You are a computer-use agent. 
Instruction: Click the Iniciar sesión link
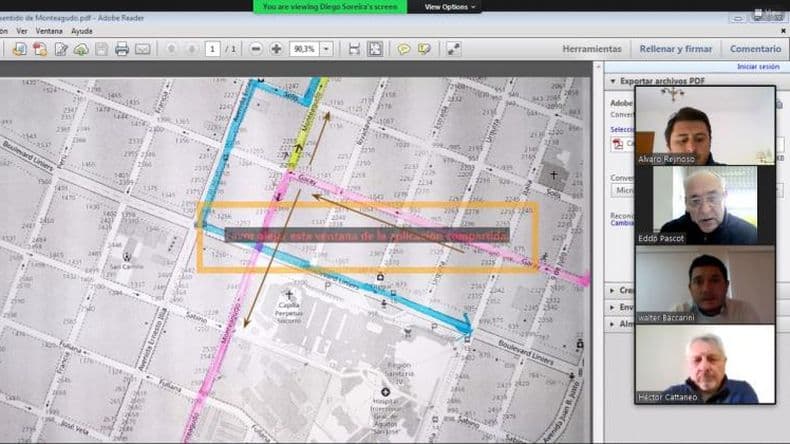[758, 67]
